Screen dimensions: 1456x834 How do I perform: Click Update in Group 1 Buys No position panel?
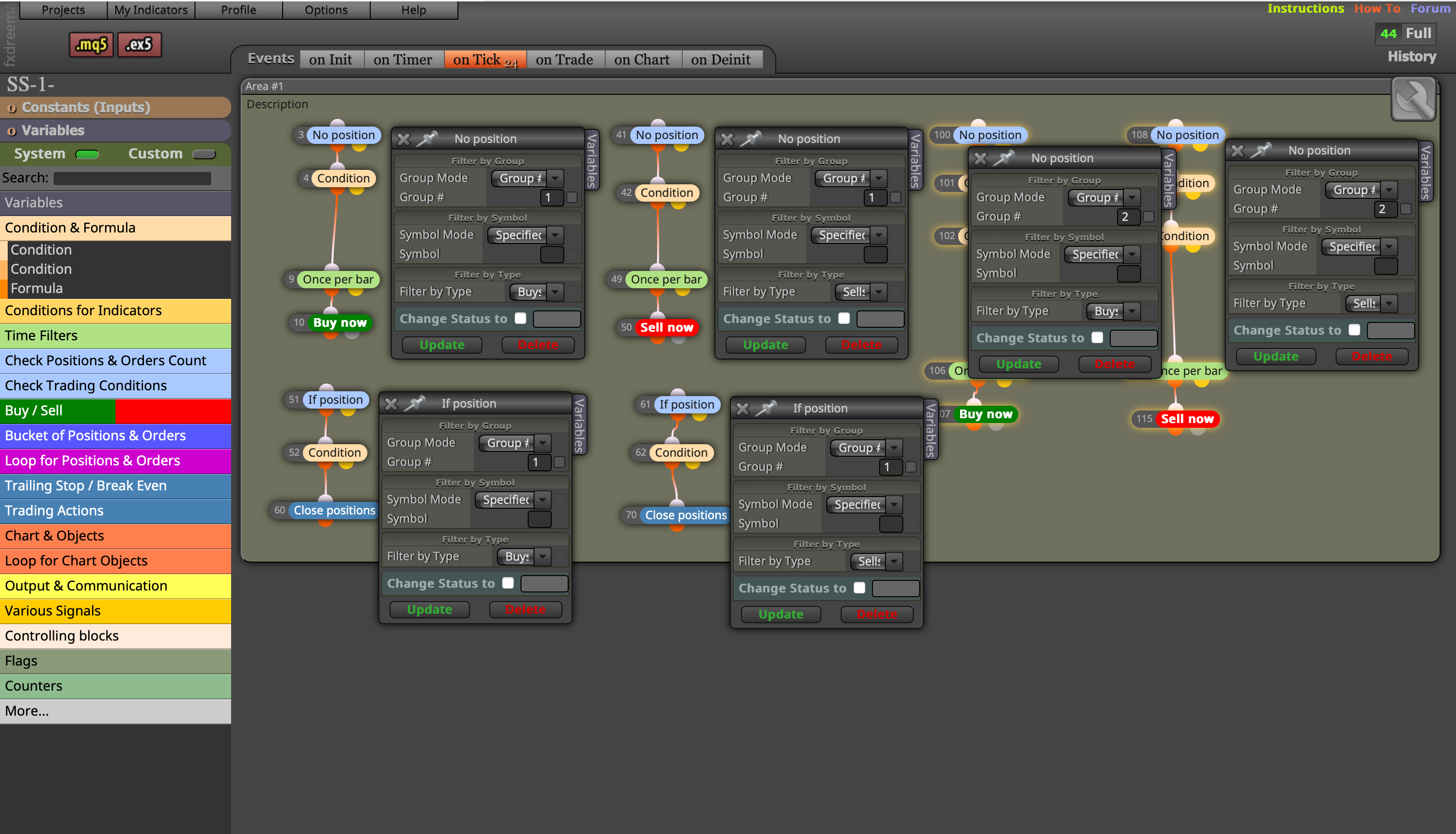click(442, 345)
